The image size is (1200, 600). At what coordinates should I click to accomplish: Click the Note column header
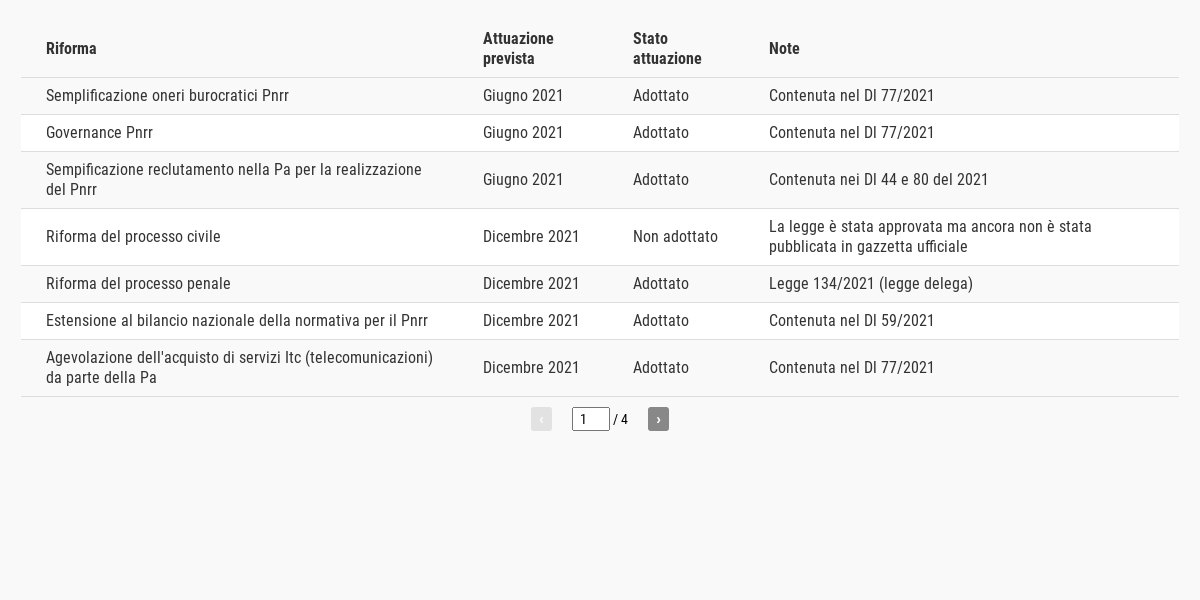pyautogui.click(x=784, y=48)
